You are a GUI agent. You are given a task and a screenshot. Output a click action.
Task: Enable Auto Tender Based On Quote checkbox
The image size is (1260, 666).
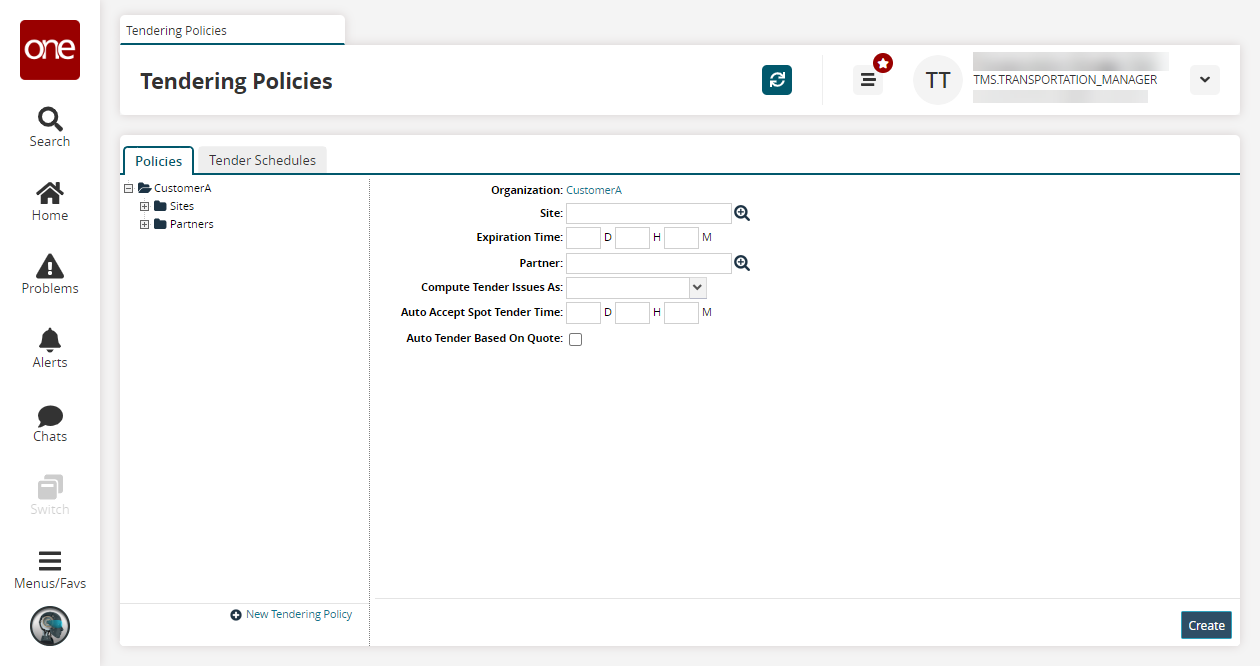[575, 339]
